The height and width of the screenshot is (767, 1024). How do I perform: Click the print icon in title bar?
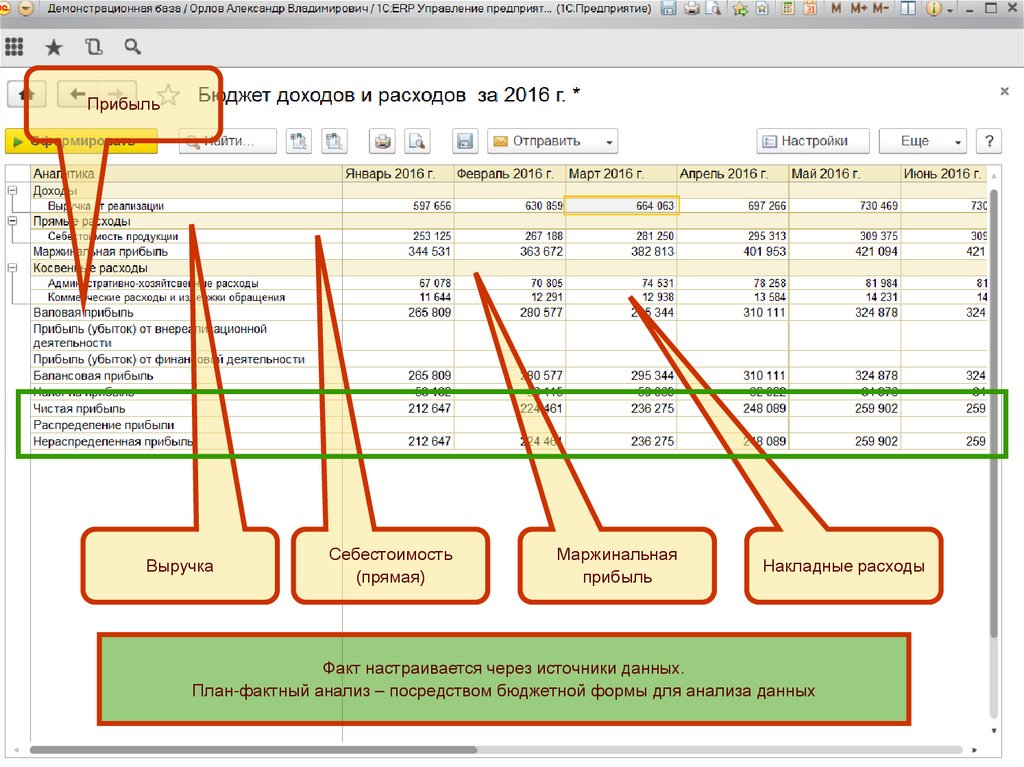click(x=692, y=8)
